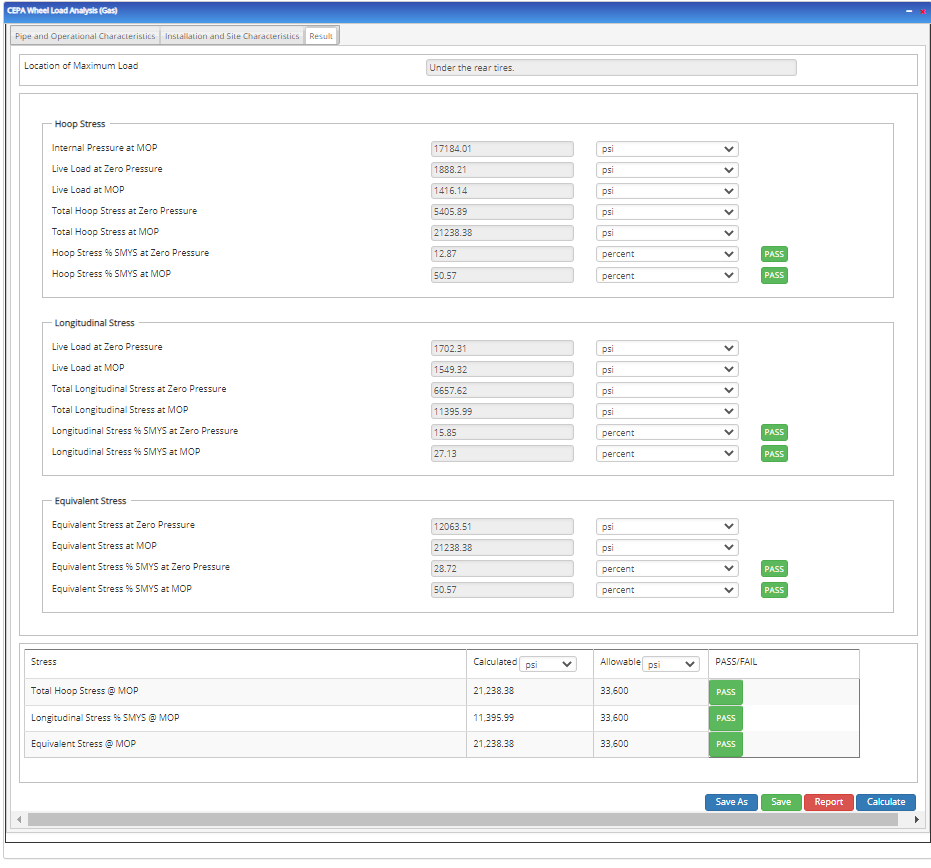
Task: Change units for Equivalent Stress at MOP
Action: (x=666, y=547)
